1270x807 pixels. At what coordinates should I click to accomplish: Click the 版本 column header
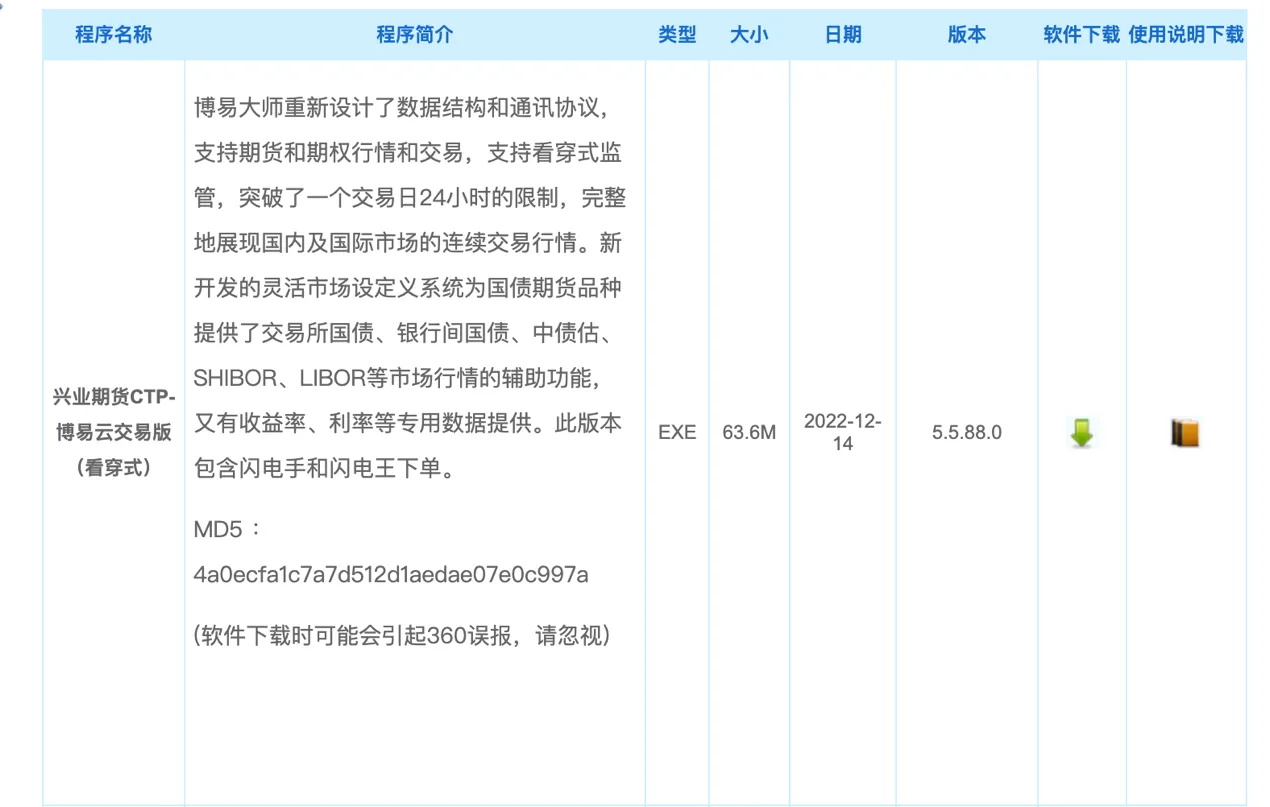(x=967, y=35)
